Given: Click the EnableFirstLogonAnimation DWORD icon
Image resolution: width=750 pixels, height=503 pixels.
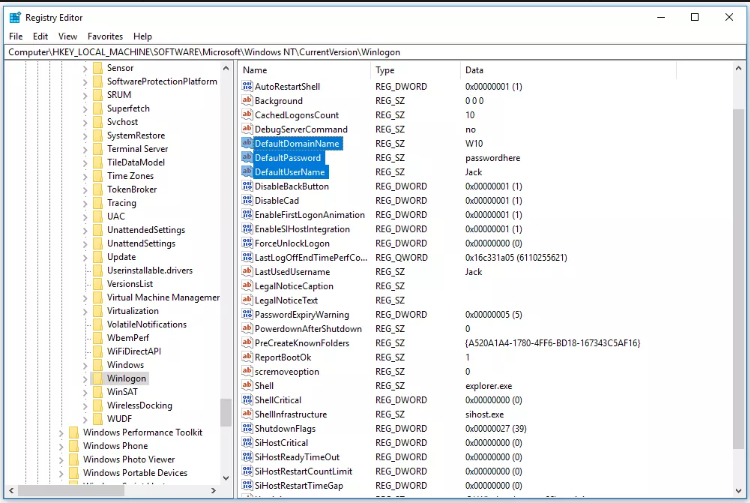Looking at the screenshot, I should (x=247, y=215).
